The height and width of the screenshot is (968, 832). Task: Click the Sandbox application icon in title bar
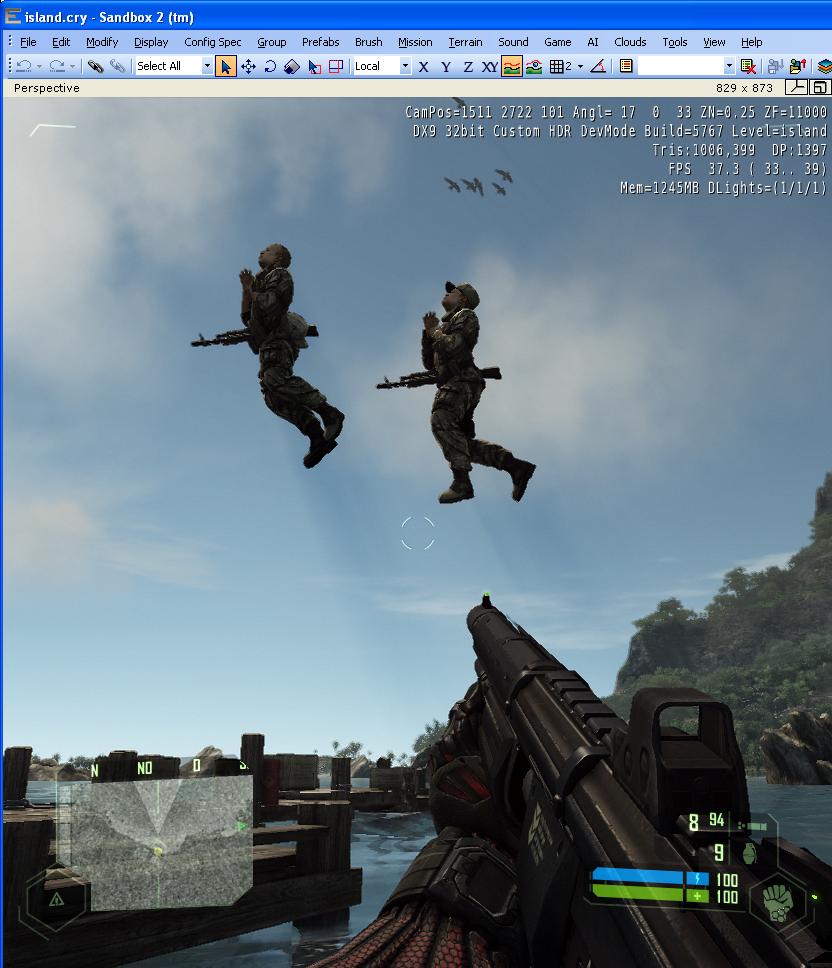[x=12, y=16]
